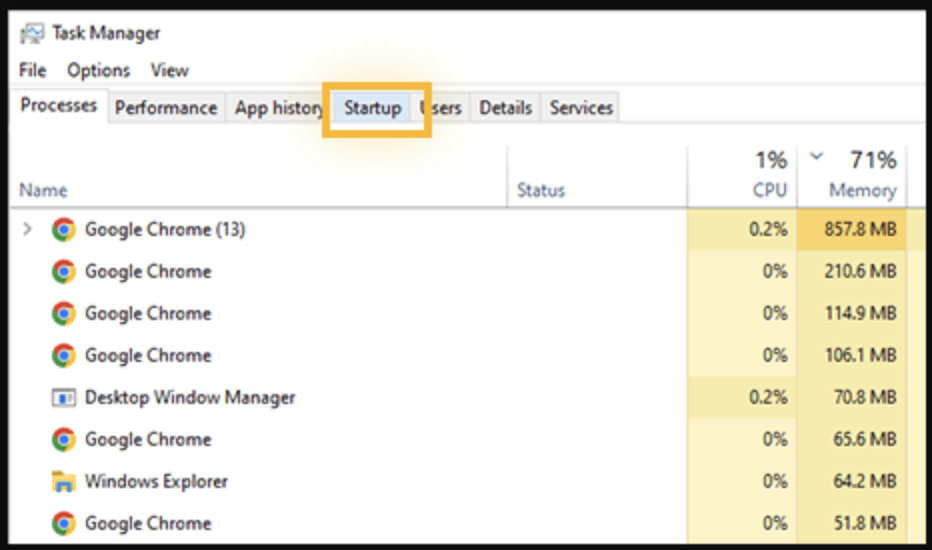Screen dimensions: 932x550
Task: Click the 70.8 MB memory cell
Action: tap(852, 397)
